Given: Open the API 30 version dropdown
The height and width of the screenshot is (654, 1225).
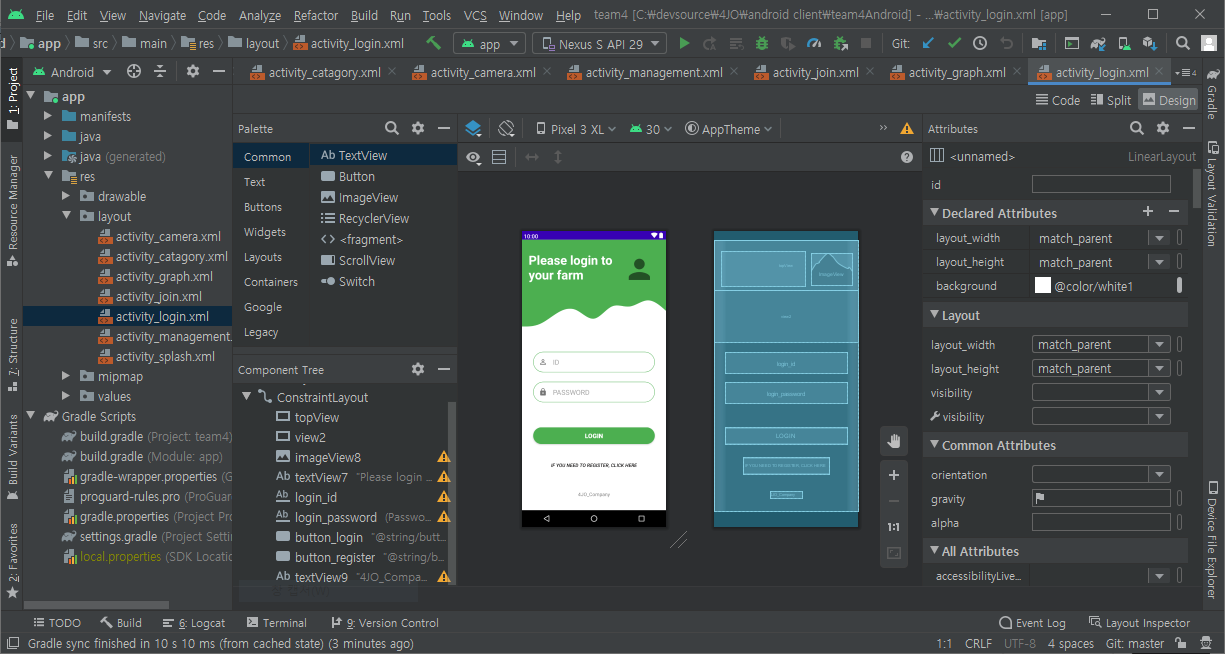Looking at the screenshot, I should click(652, 129).
